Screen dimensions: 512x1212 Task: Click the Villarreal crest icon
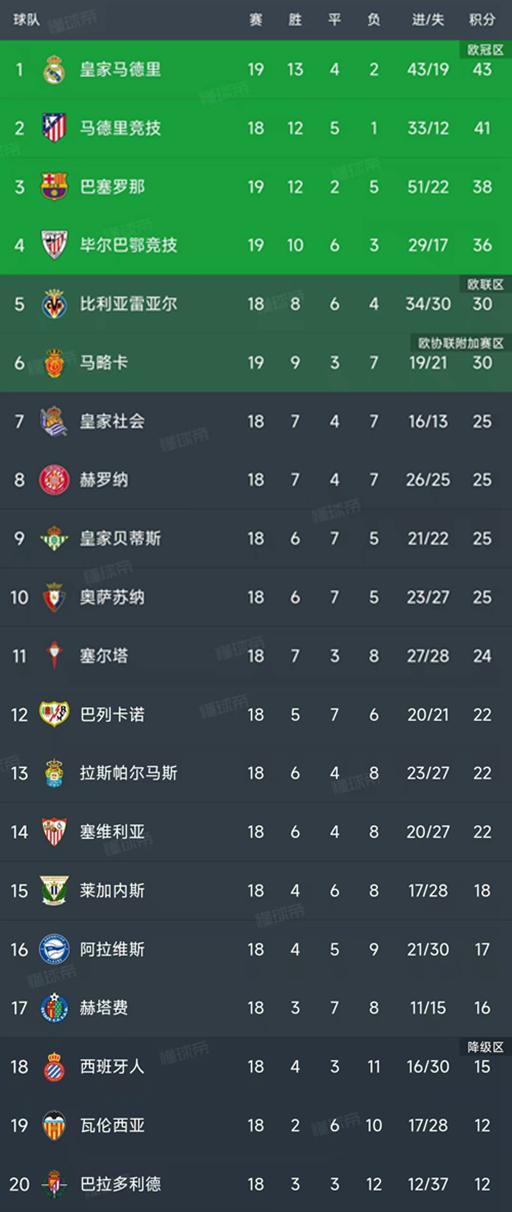(53, 303)
